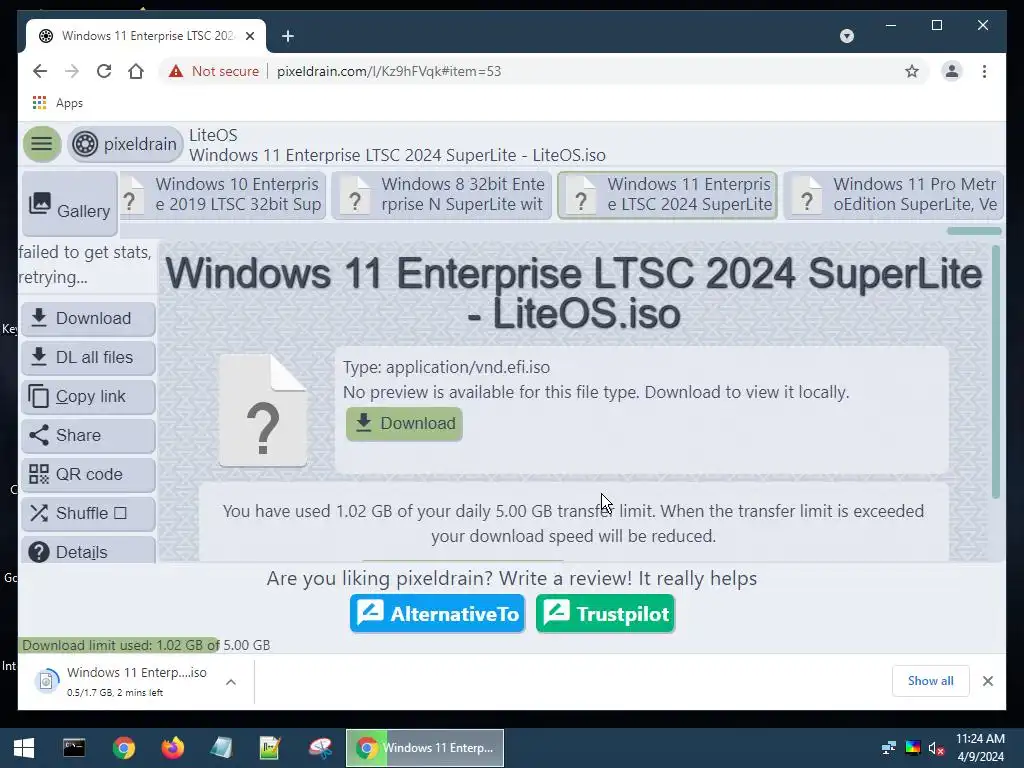Screen dimensions: 1024x768
Task: Minimize the Chrome window
Action: point(891,25)
